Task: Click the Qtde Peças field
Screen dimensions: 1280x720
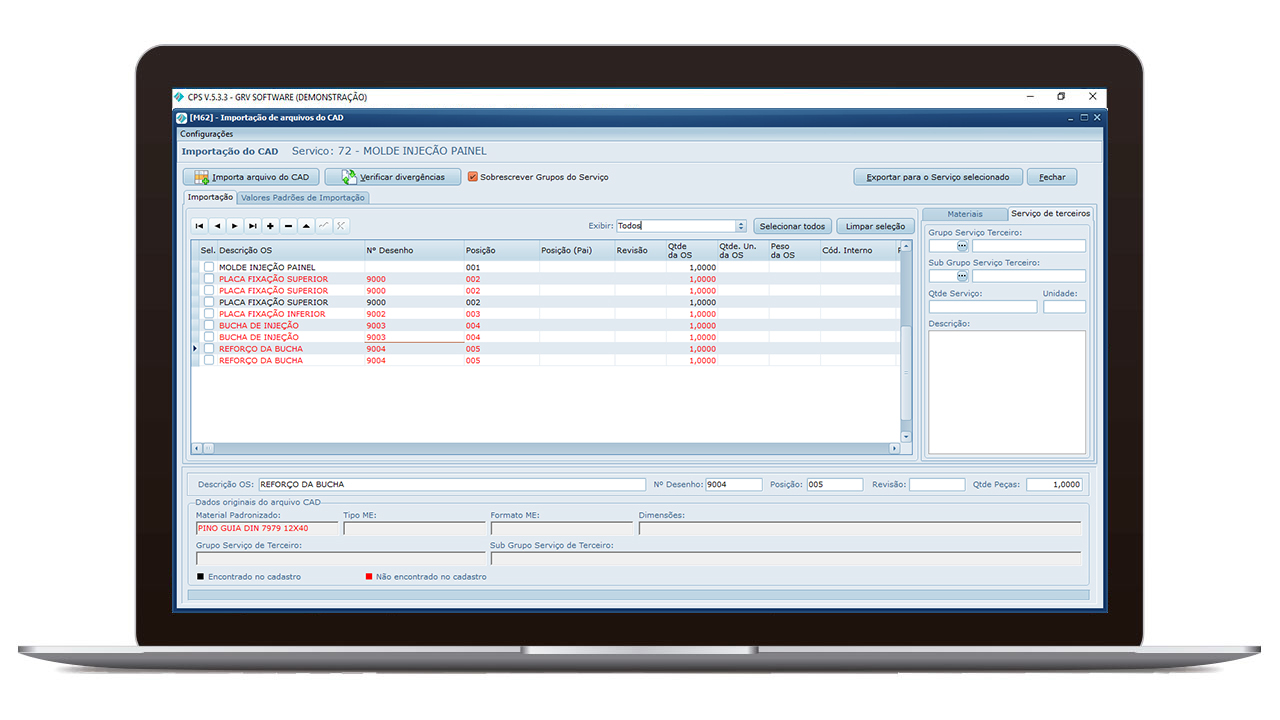Action: click(x=1054, y=484)
